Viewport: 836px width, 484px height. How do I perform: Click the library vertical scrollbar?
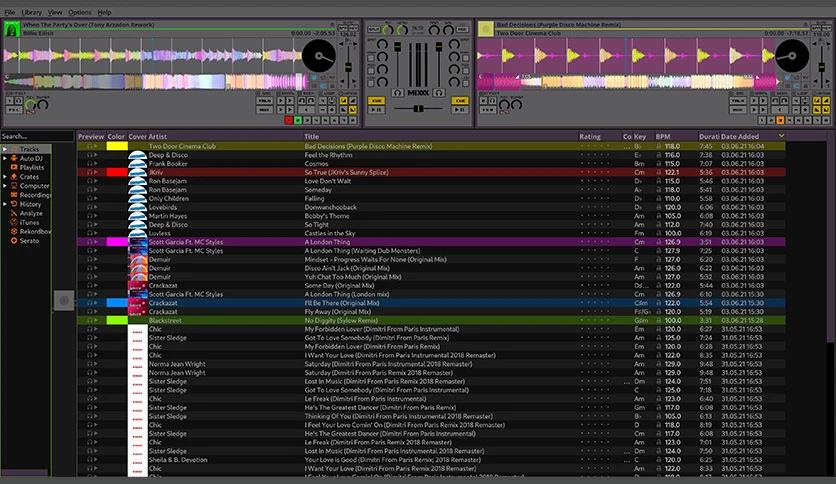(x=831, y=240)
